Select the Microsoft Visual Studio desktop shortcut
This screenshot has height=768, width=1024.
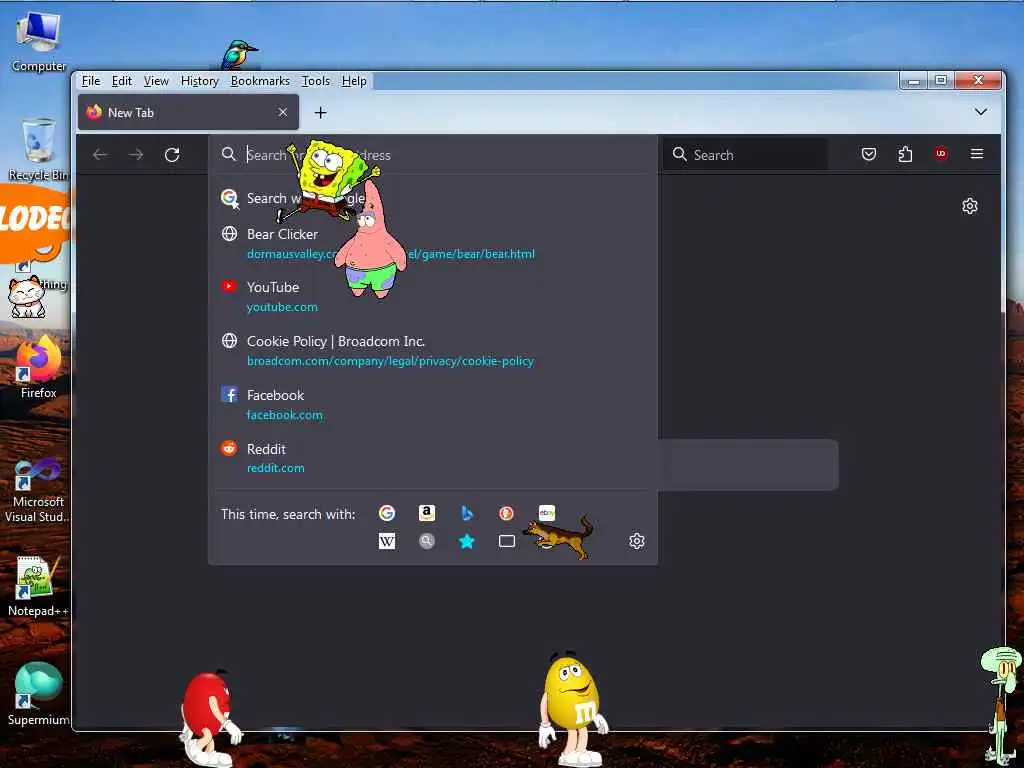pos(38,491)
